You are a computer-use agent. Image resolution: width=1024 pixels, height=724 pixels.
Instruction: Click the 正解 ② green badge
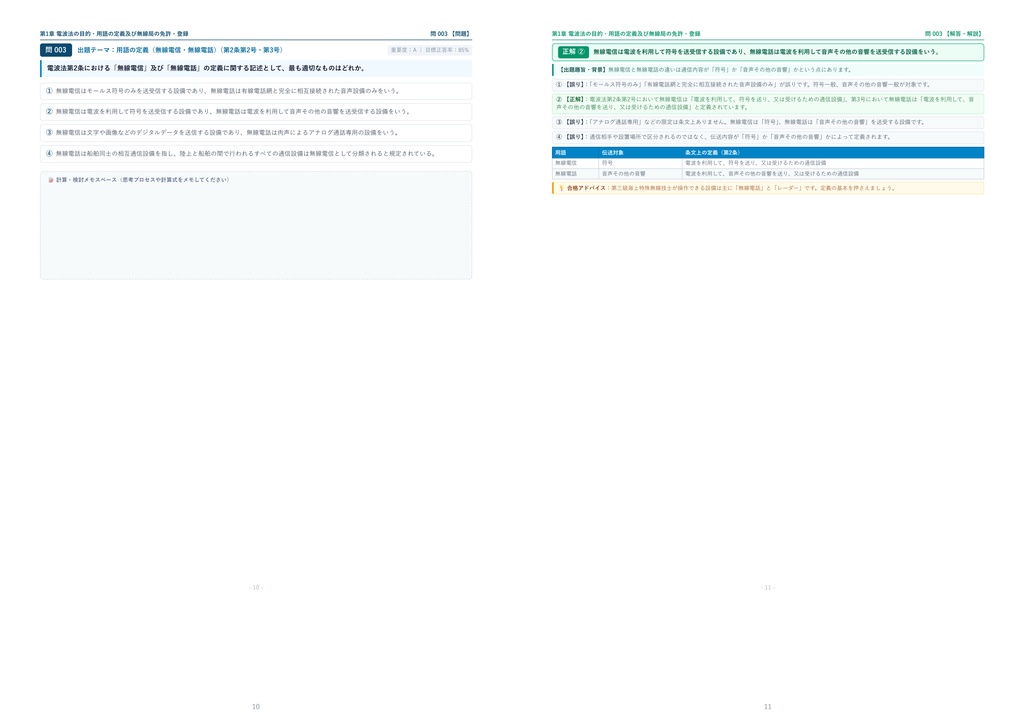tap(573, 52)
